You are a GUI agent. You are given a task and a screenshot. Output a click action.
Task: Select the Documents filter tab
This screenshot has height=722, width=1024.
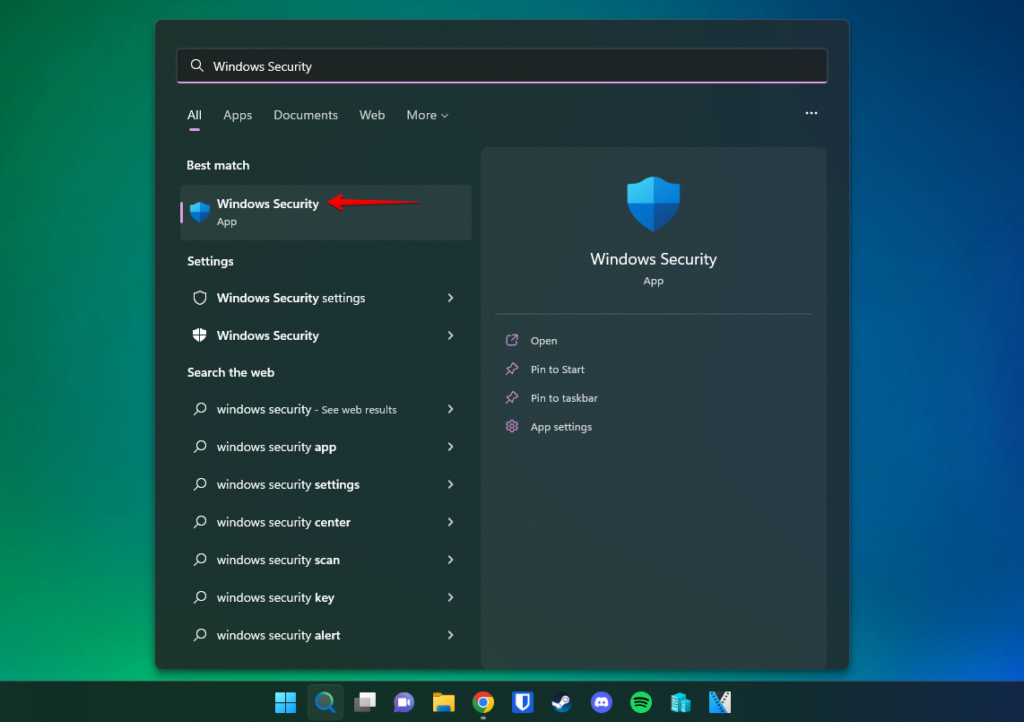[x=305, y=115]
